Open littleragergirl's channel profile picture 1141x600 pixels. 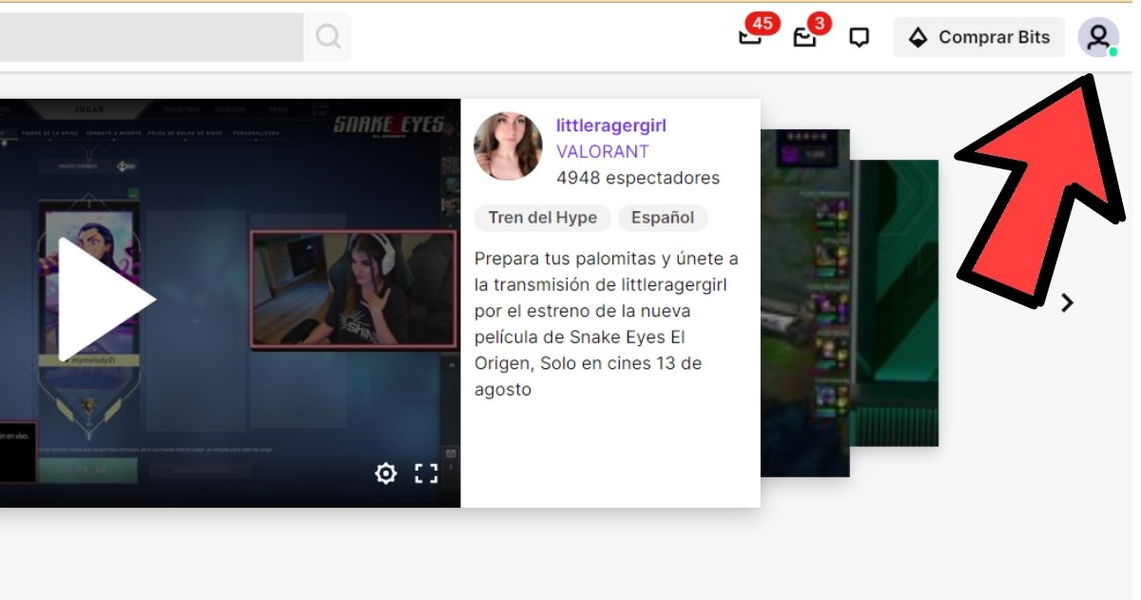pyautogui.click(x=508, y=146)
